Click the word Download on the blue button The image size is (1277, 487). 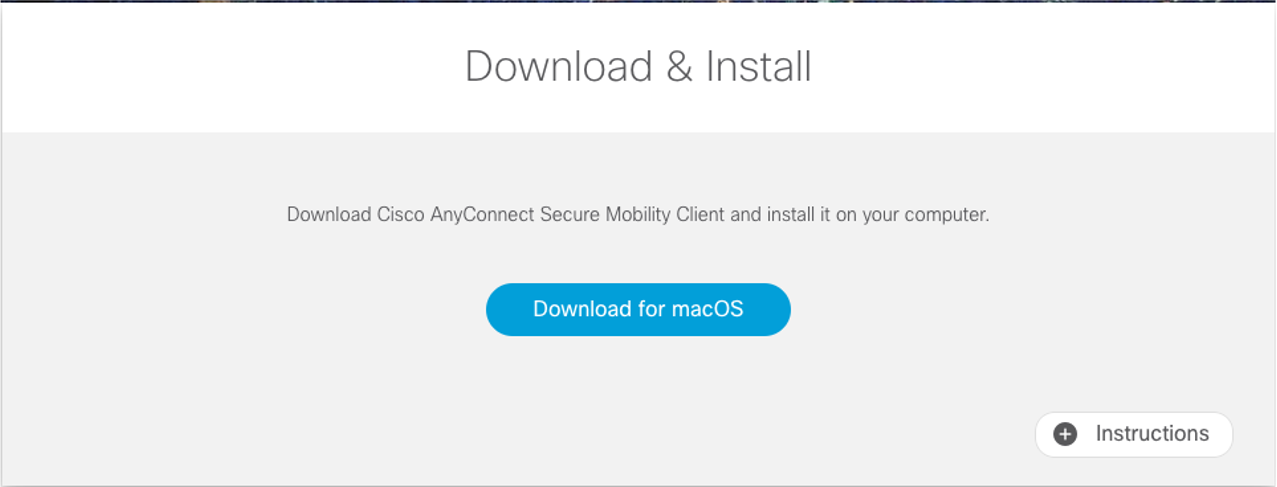click(582, 309)
